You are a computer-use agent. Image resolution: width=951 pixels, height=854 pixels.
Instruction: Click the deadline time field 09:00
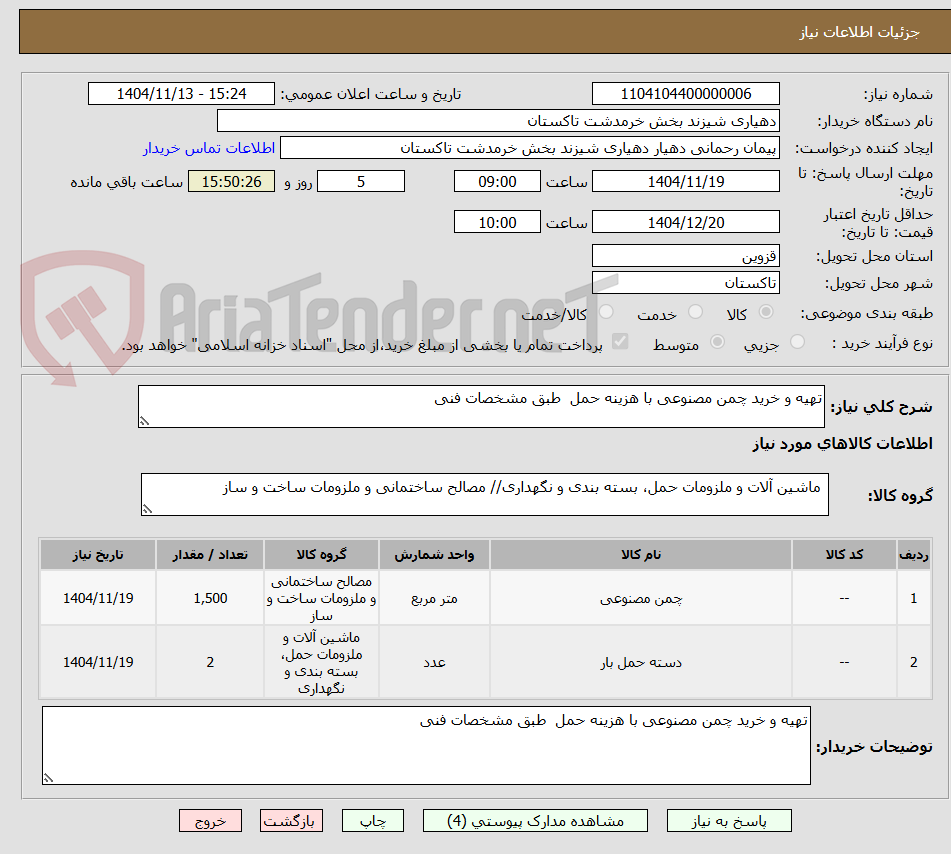pyautogui.click(x=497, y=181)
